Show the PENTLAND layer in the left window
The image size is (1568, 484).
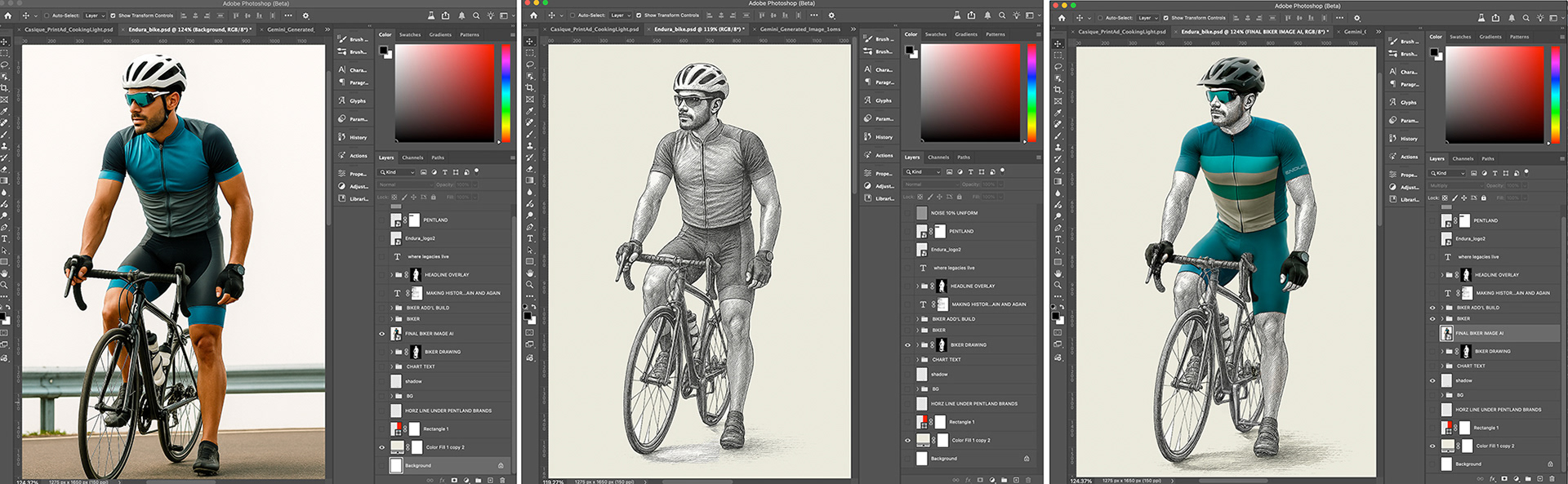point(381,220)
